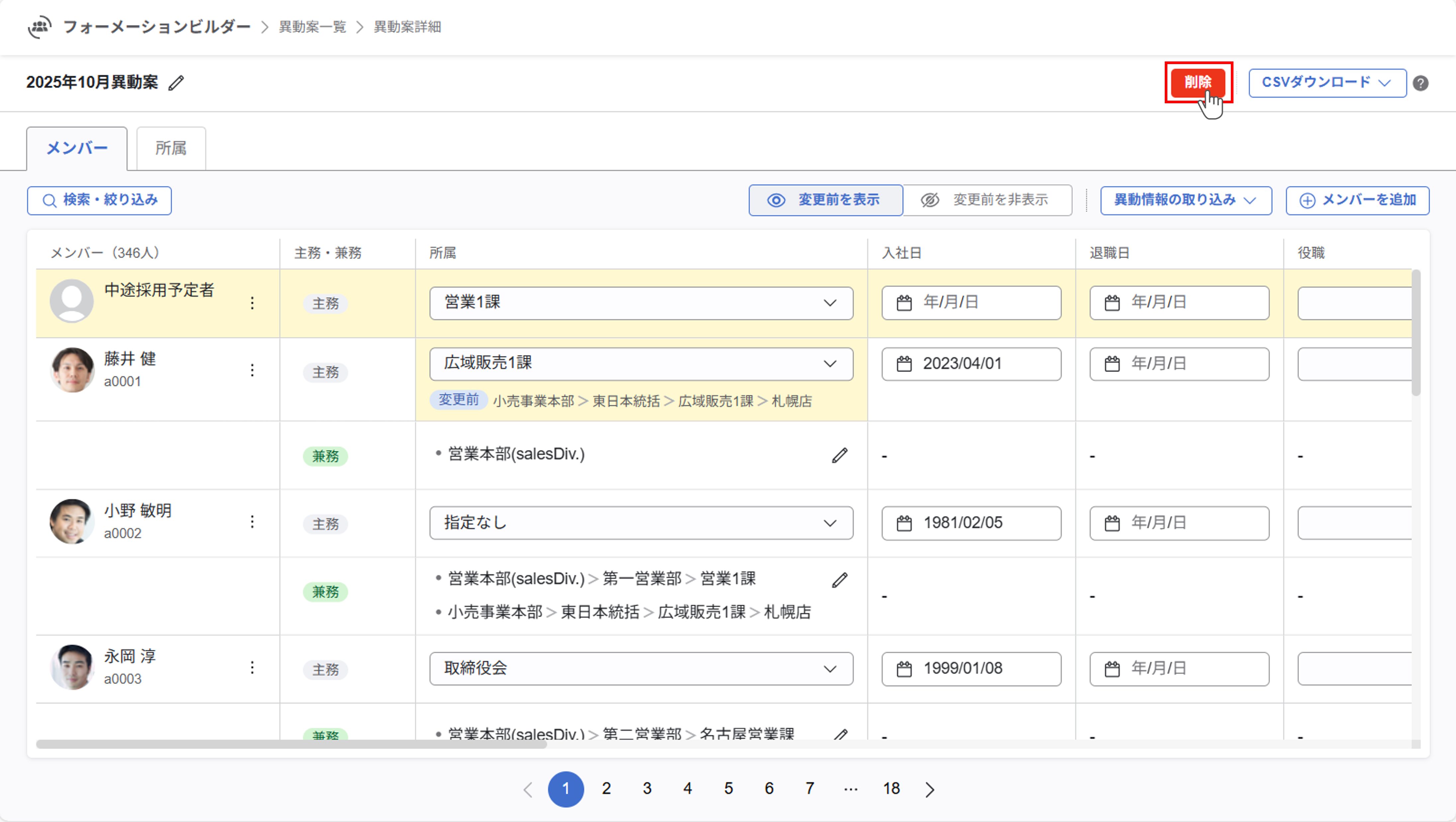Open the help question mark icon
The height and width of the screenshot is (822, 1456).
pos(1420,83)
